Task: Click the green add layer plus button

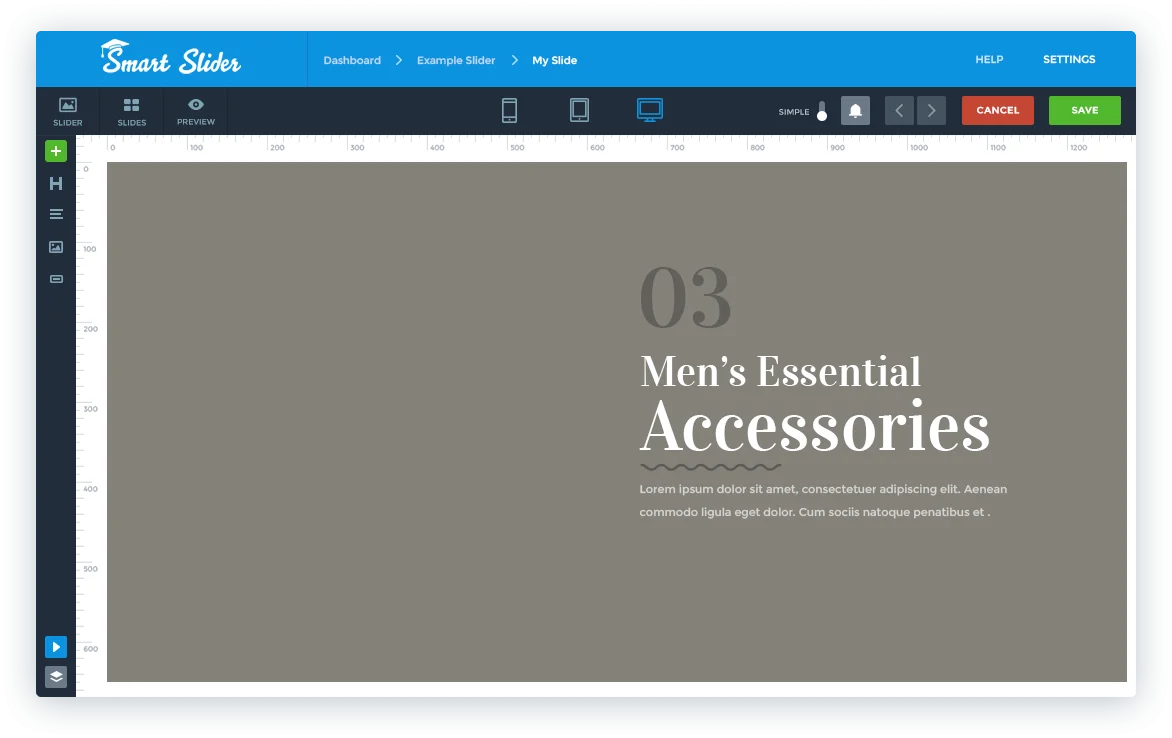Action: [x=56, y=151]
